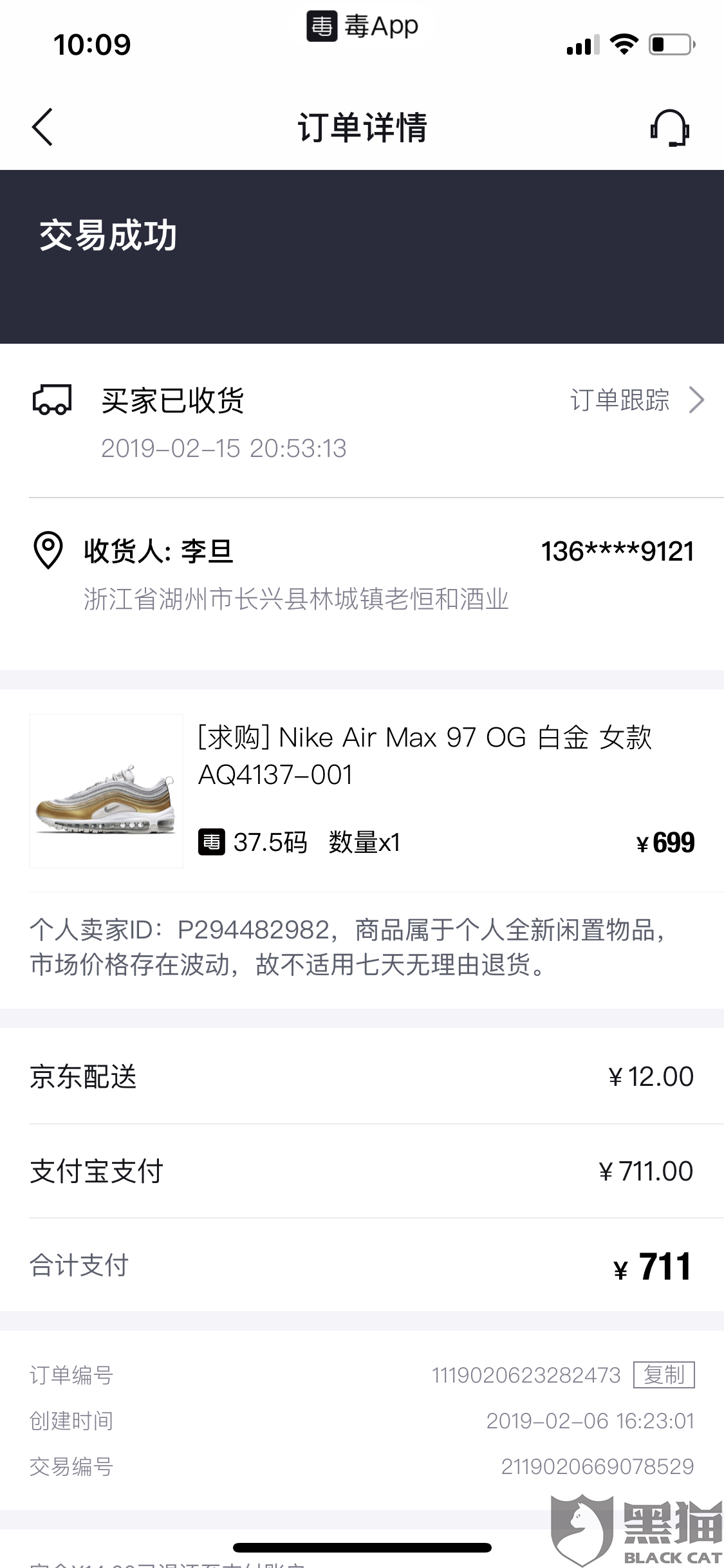Tap the location pin icon
Screen dimensions: 724x1568
48,550
